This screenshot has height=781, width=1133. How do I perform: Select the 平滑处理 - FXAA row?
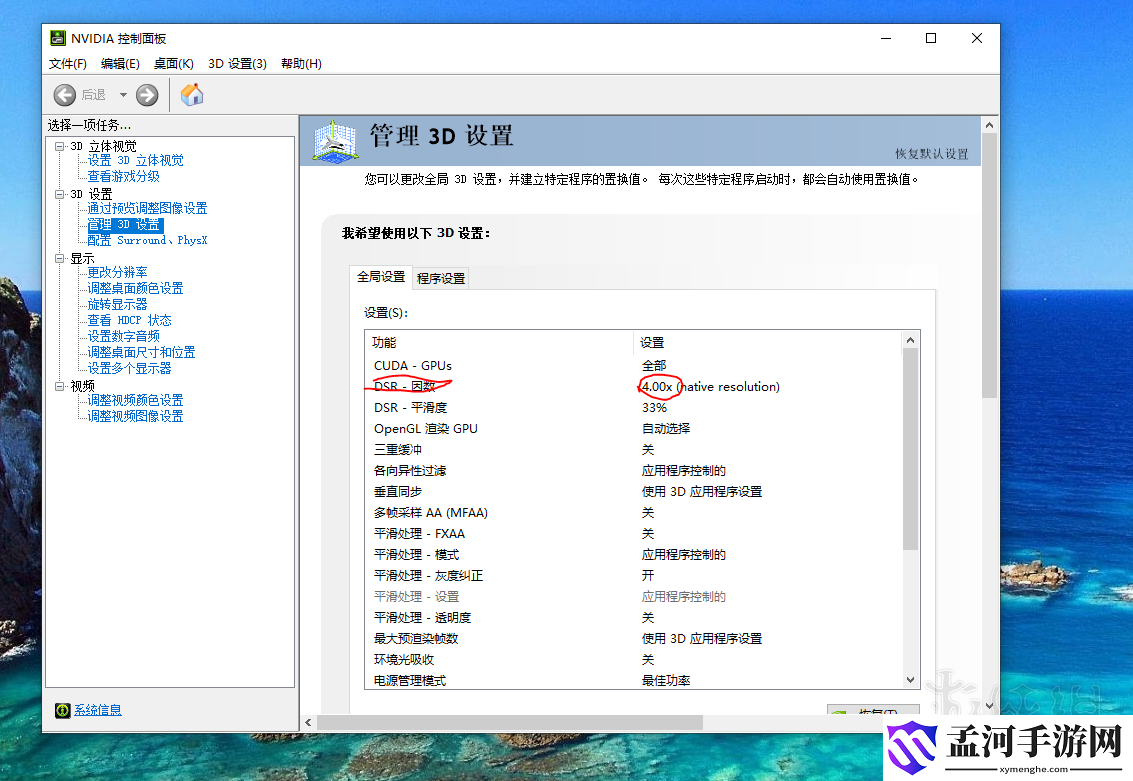click(634, 533)
